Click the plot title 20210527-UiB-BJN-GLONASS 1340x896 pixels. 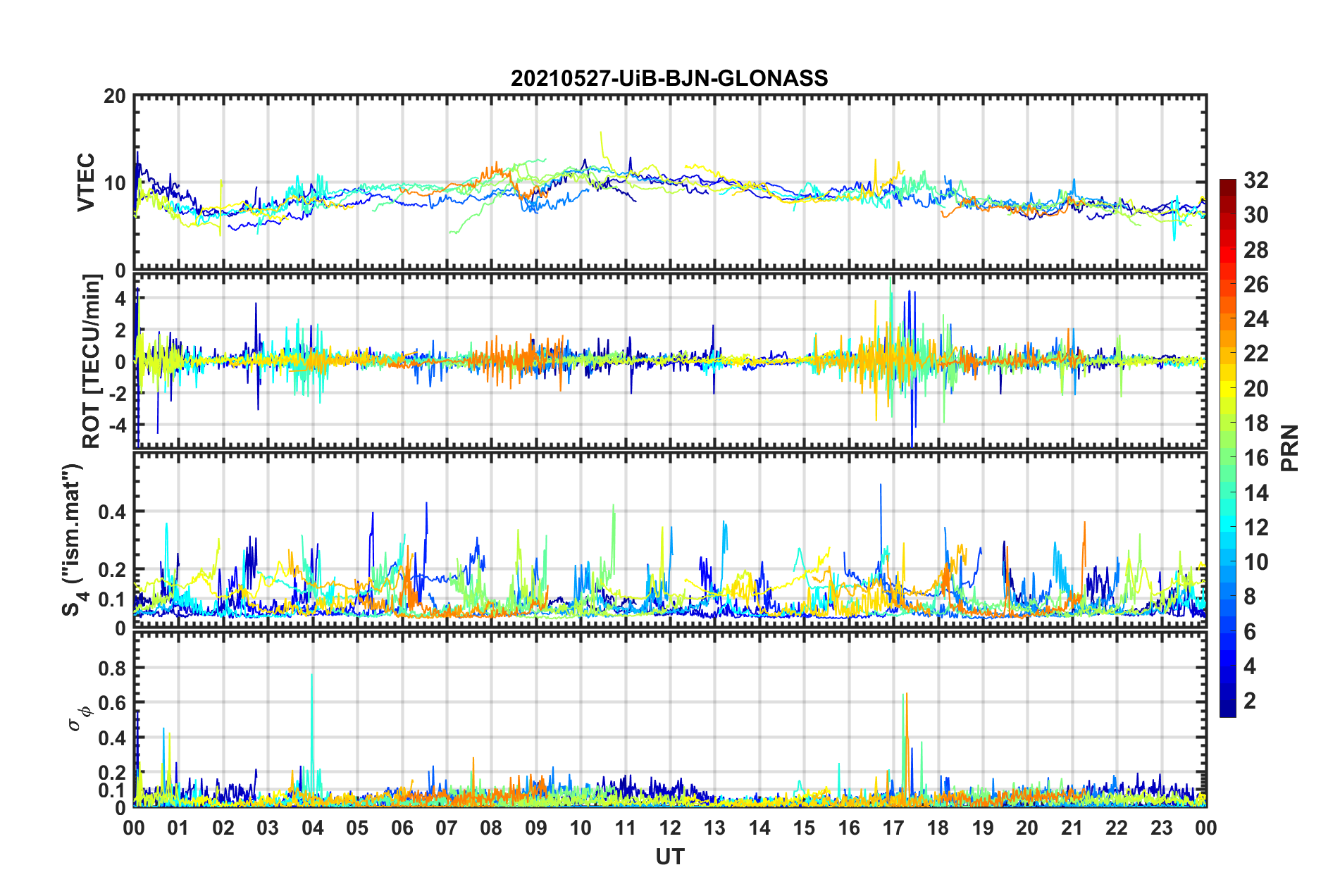tap(669, 78)
